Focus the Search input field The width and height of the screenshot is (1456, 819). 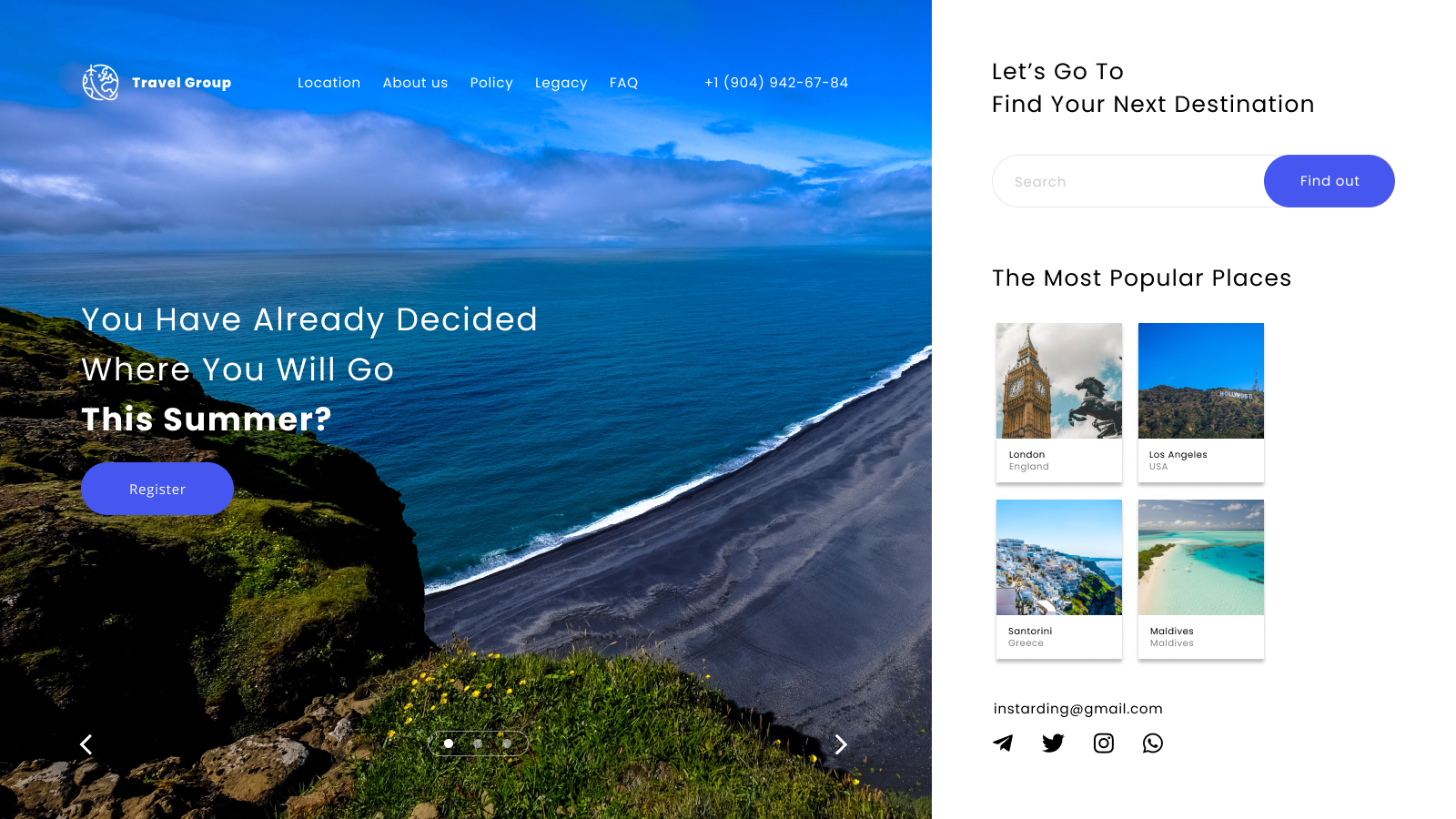coord(1128,181)
